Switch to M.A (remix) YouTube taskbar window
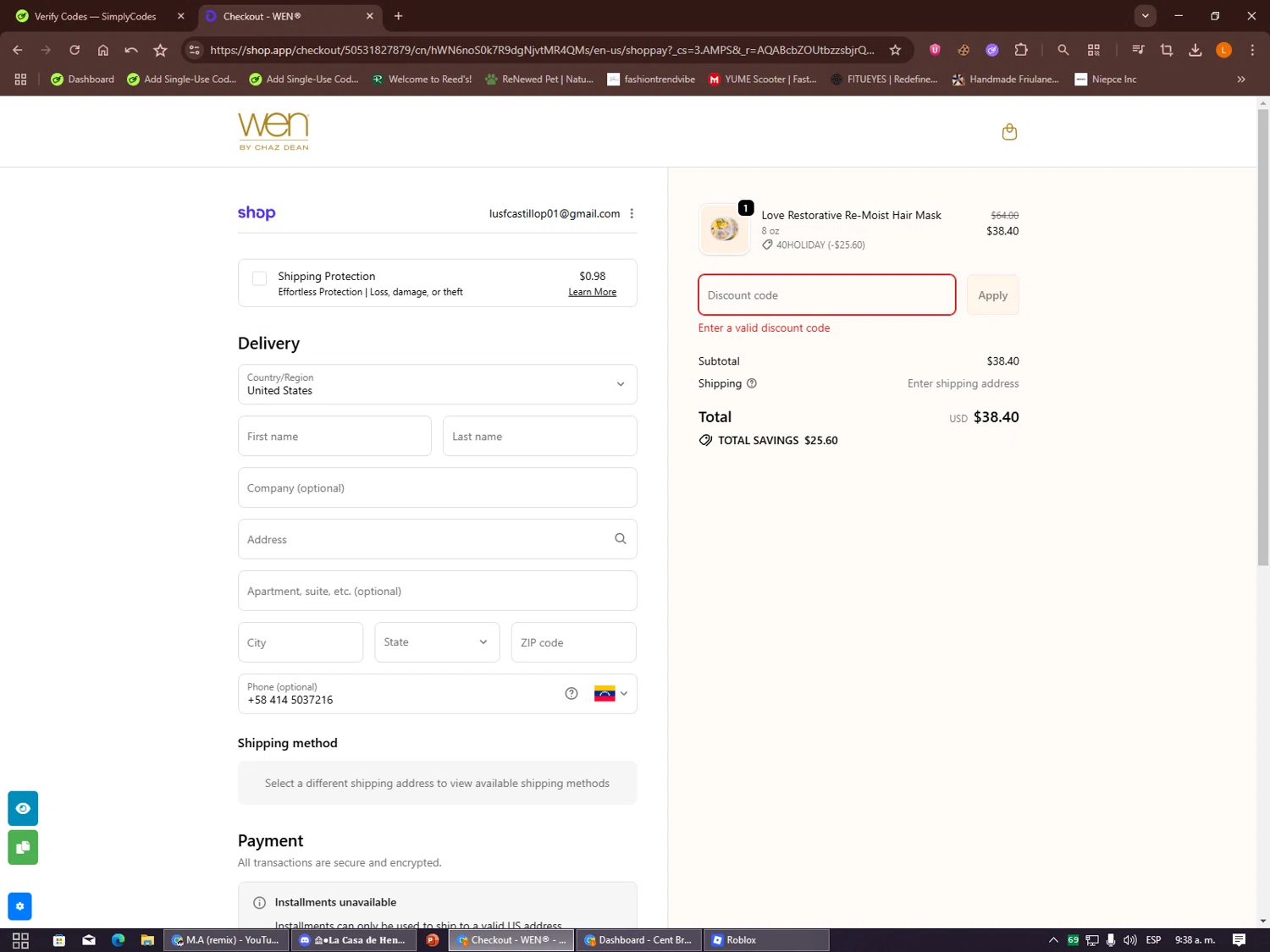Viewport: 1270px width, 952px height. coord(226,940)
